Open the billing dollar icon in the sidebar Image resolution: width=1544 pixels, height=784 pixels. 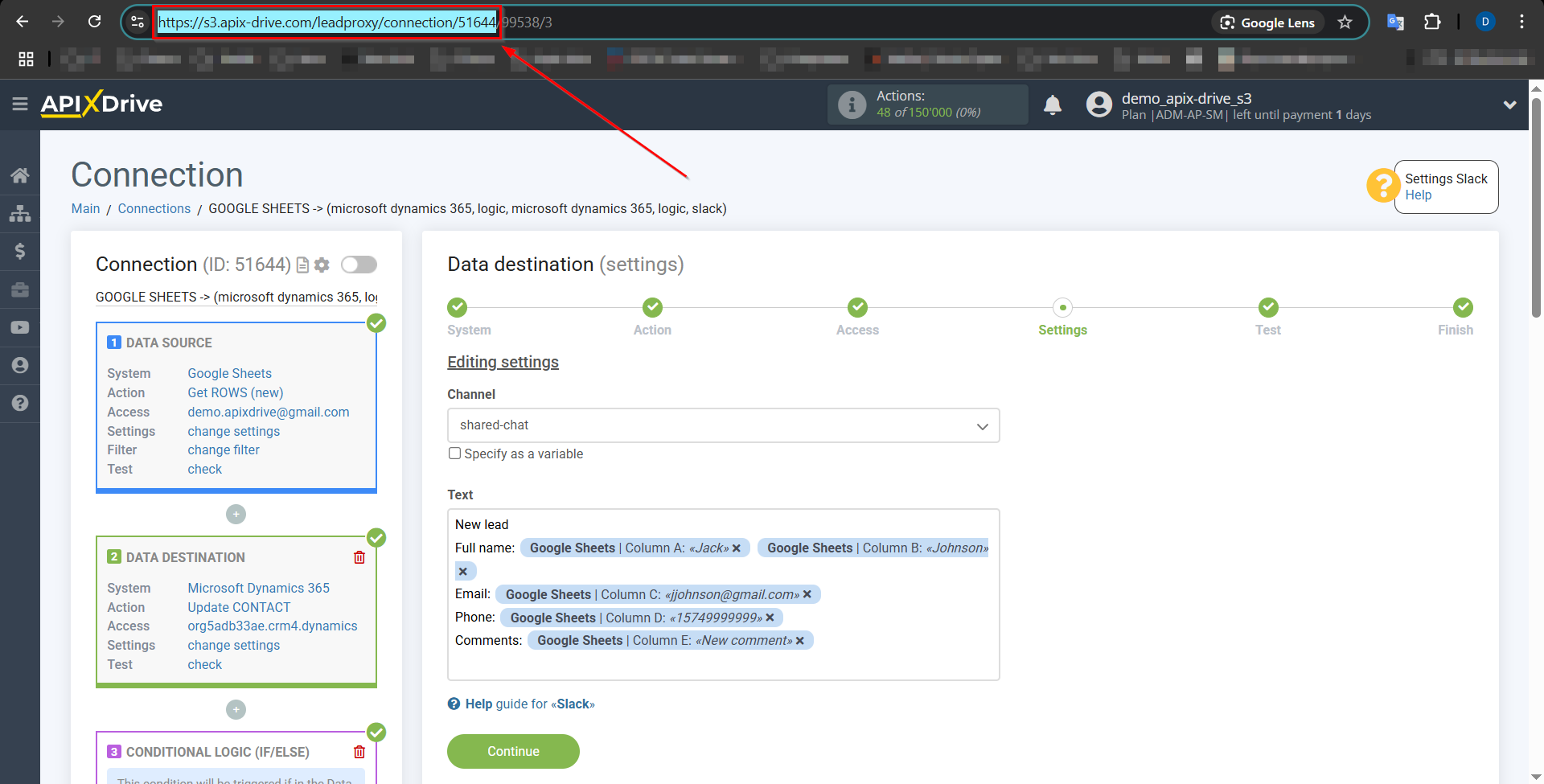click(20, 251)
